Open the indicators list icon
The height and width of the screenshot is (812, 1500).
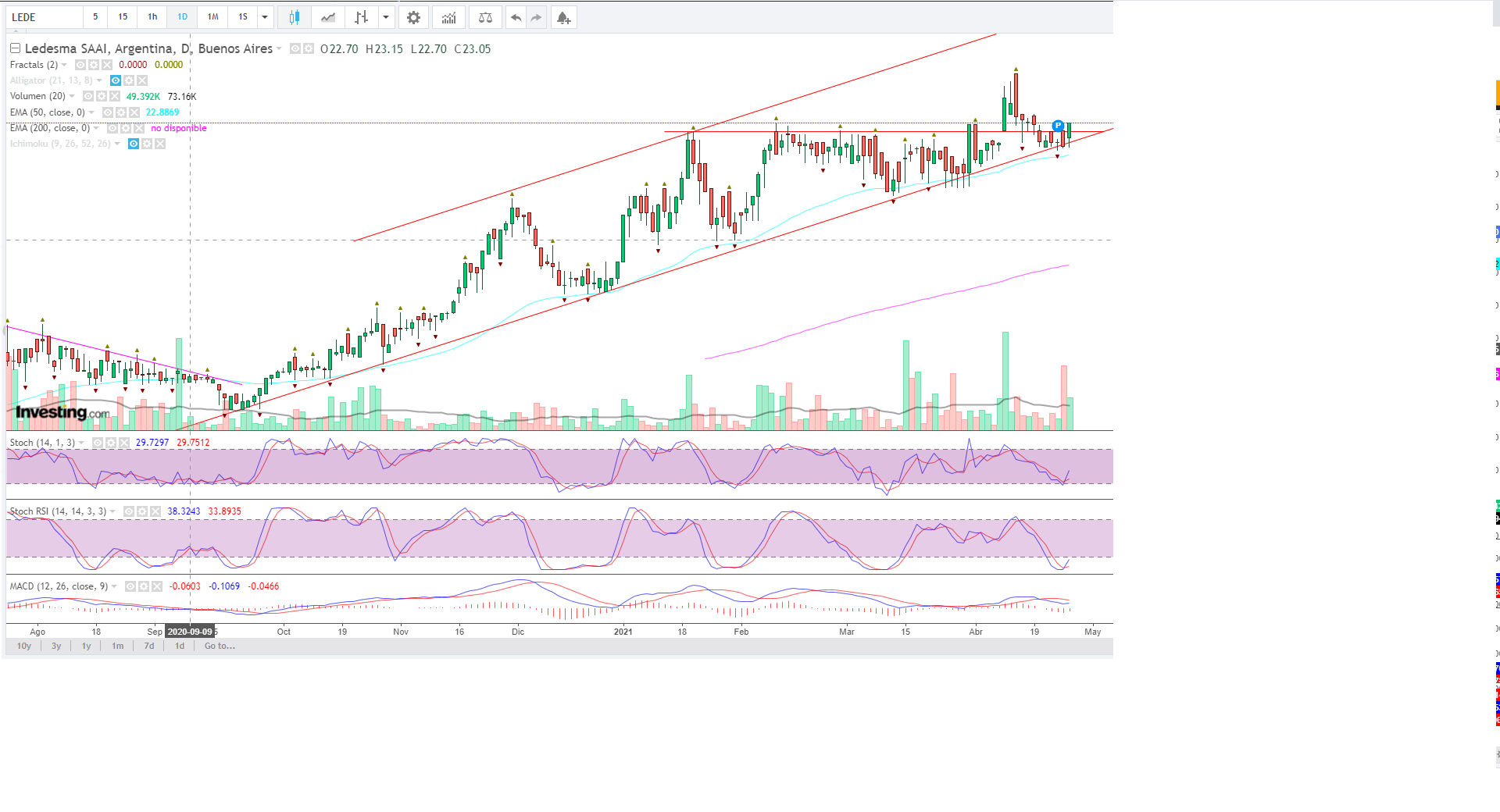tap(448, 17)
